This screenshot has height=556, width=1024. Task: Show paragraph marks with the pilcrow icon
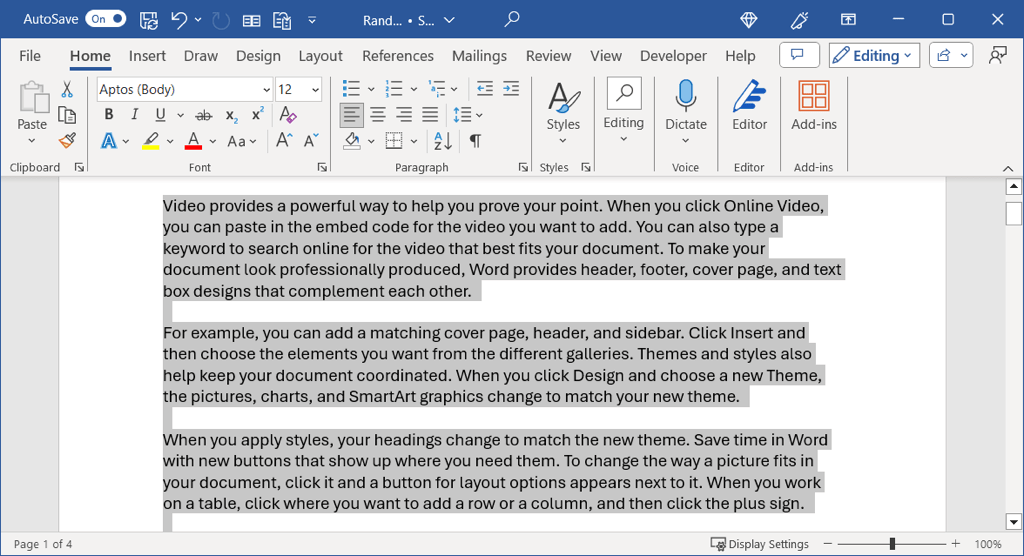(475, 141)
